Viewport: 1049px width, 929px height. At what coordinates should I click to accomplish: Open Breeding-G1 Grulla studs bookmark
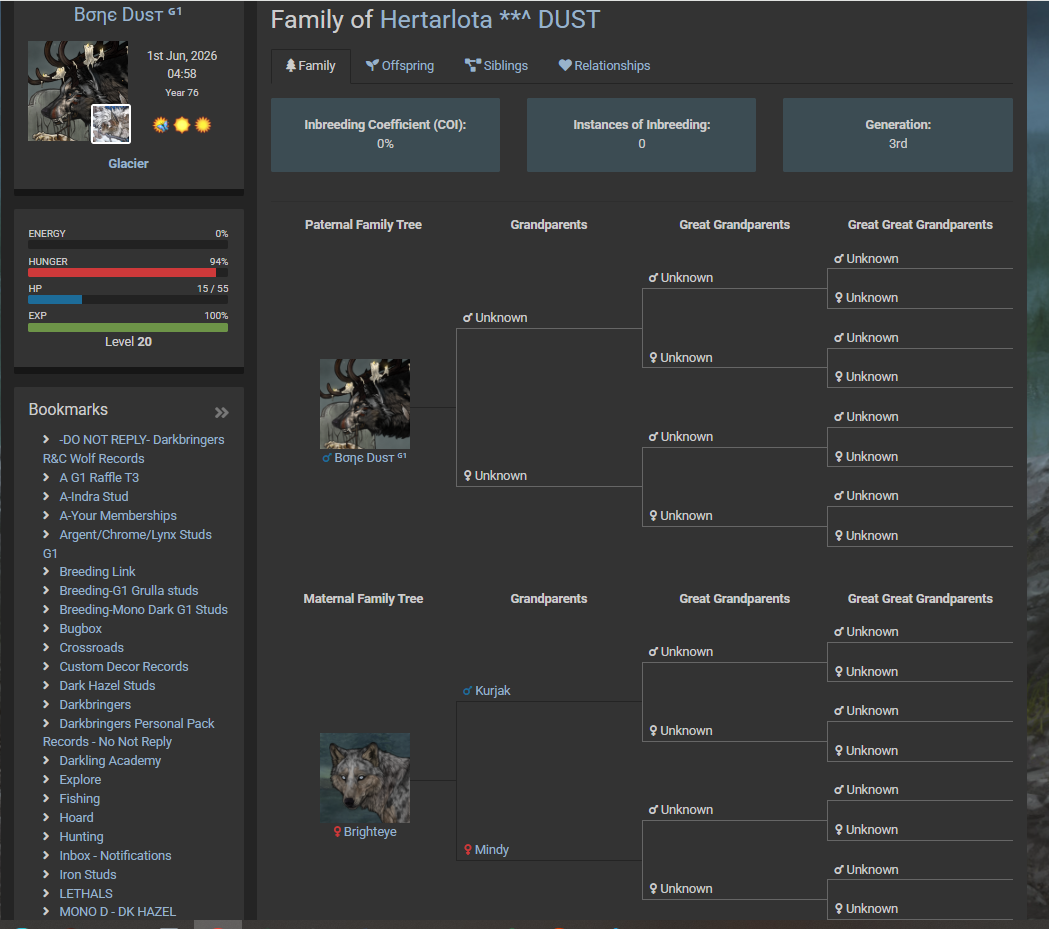pos(128,591)
